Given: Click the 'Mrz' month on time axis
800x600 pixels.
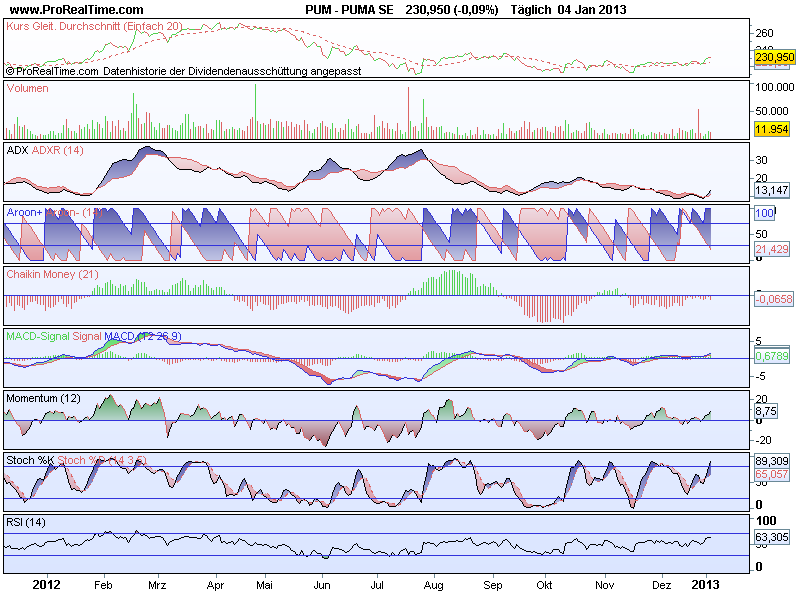Looking at the screenshot, I should [157, 585].
